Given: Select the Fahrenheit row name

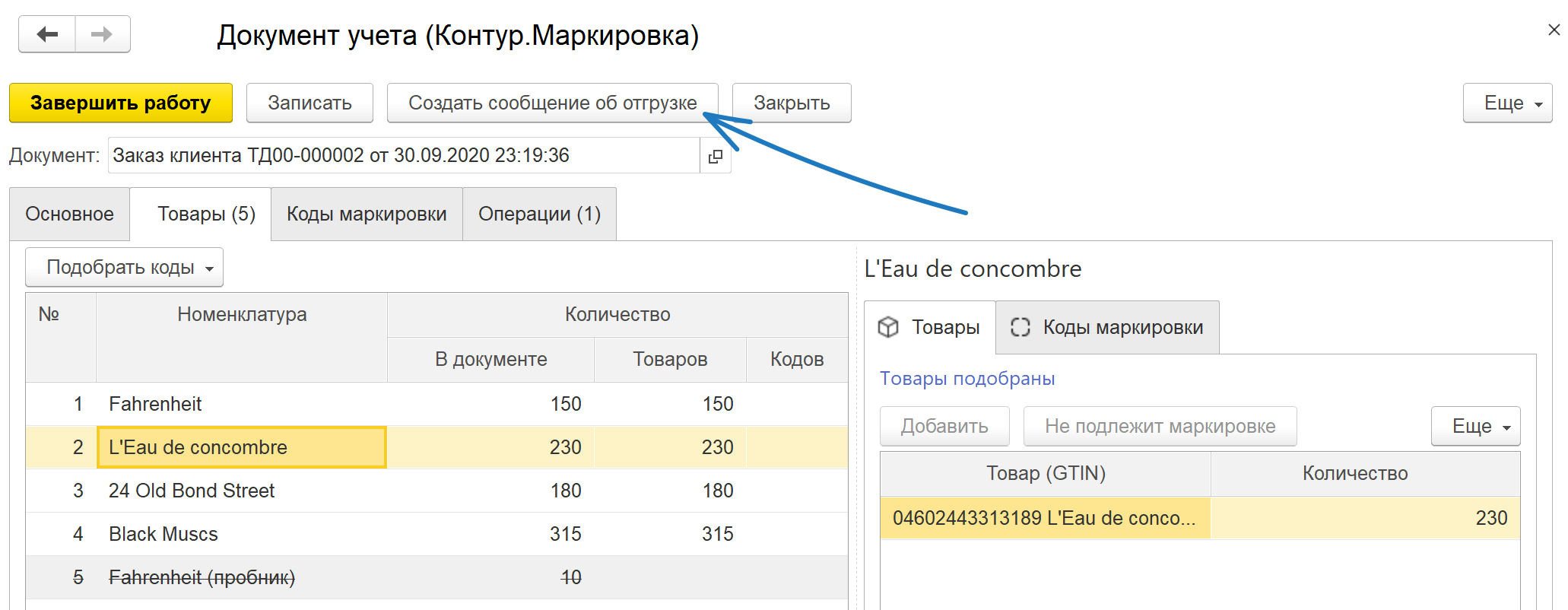Looking at the screenshot, I should tap(155, 404).
